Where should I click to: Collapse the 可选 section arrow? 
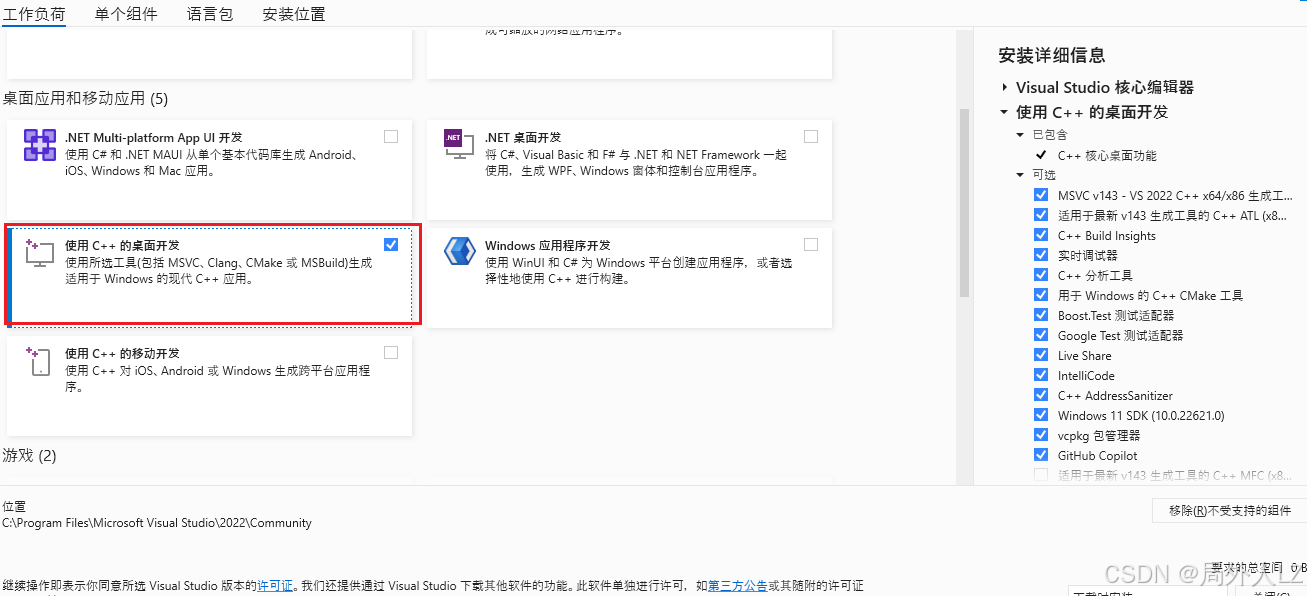pyautogui.click(x=1020, y=175)
